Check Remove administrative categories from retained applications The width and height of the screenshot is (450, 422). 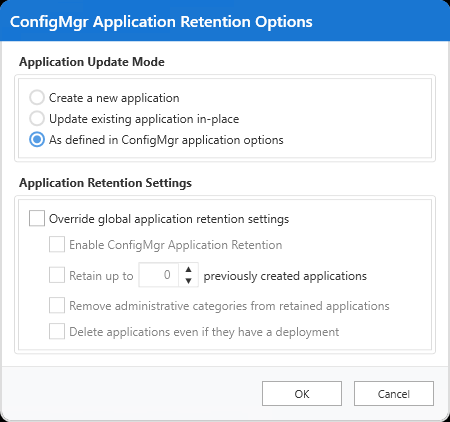pyautogui.click(x=57, y=305)
